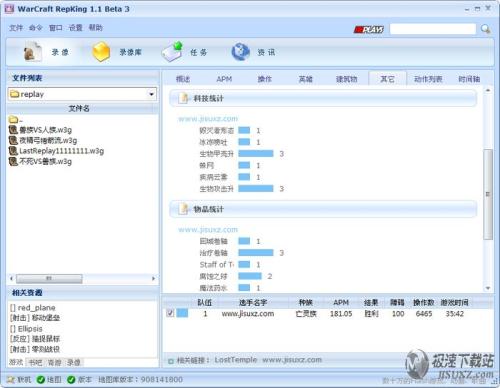Click the folder icon in replay combo box
Screen dimensions: 500x388
point(14,94)
